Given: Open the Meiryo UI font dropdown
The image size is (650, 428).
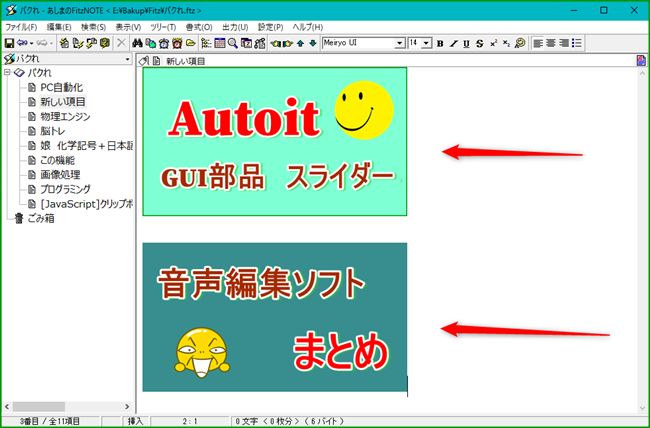Looking at the screenshot, I should (399, 43).
